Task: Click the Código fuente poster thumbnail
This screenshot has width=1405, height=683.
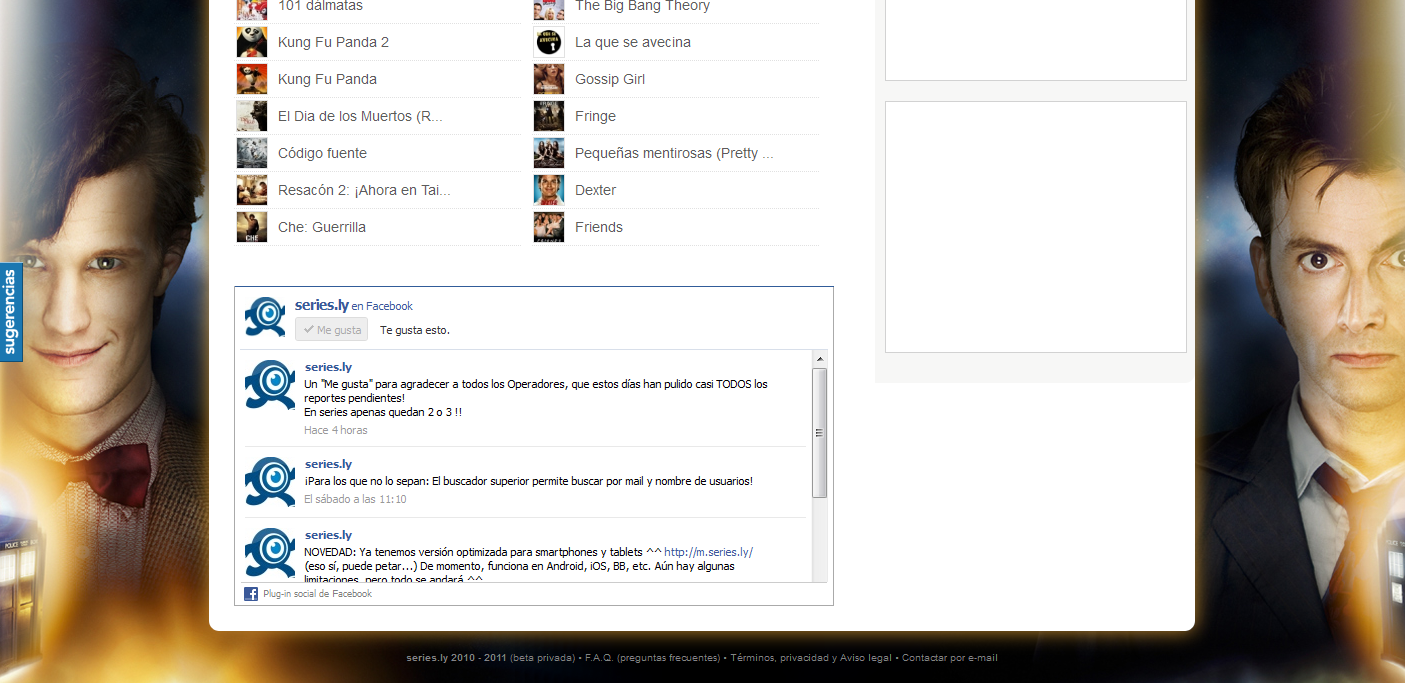Action: click(252, 153)
